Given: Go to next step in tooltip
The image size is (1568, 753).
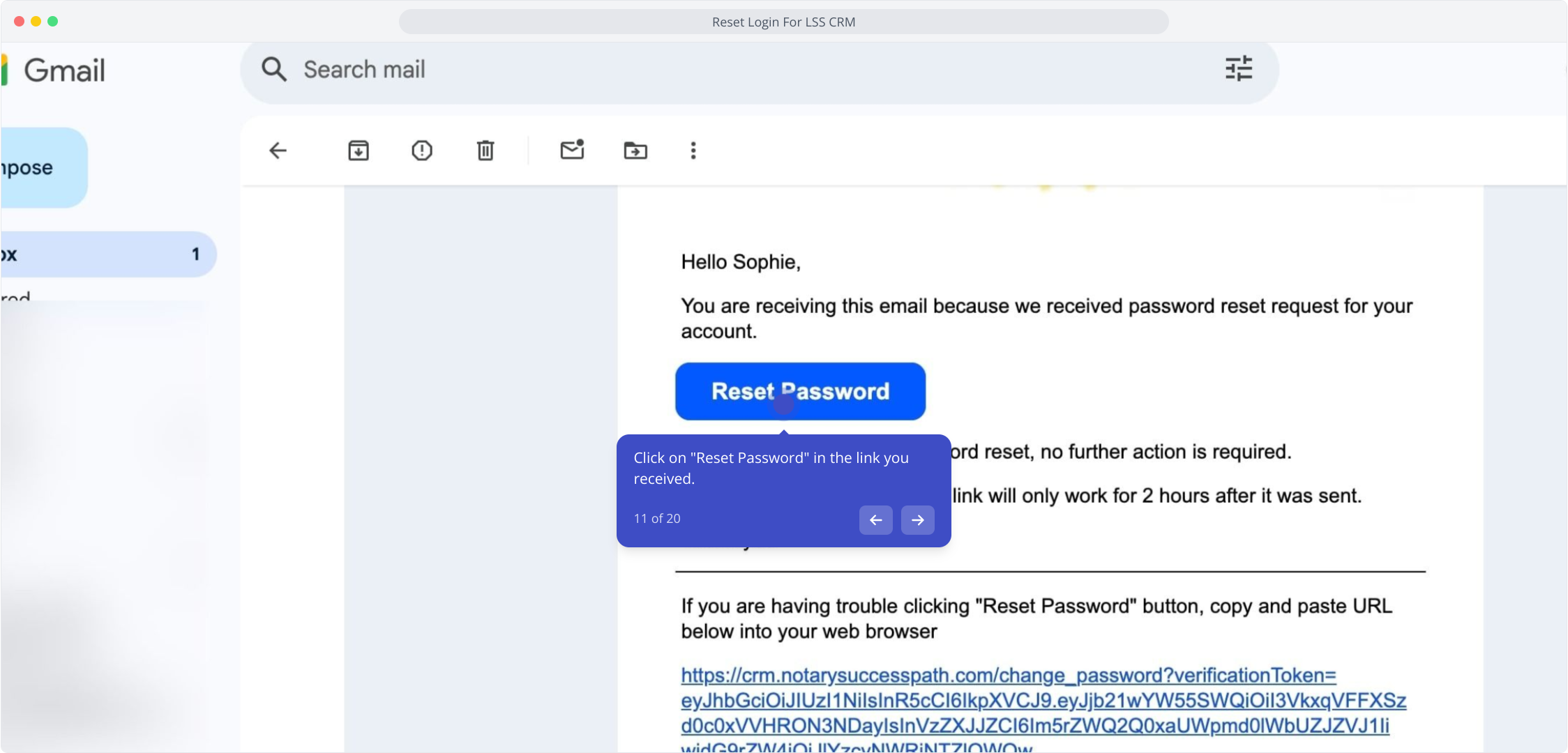Looking at the screenshot, I should [x=917, y=520].
